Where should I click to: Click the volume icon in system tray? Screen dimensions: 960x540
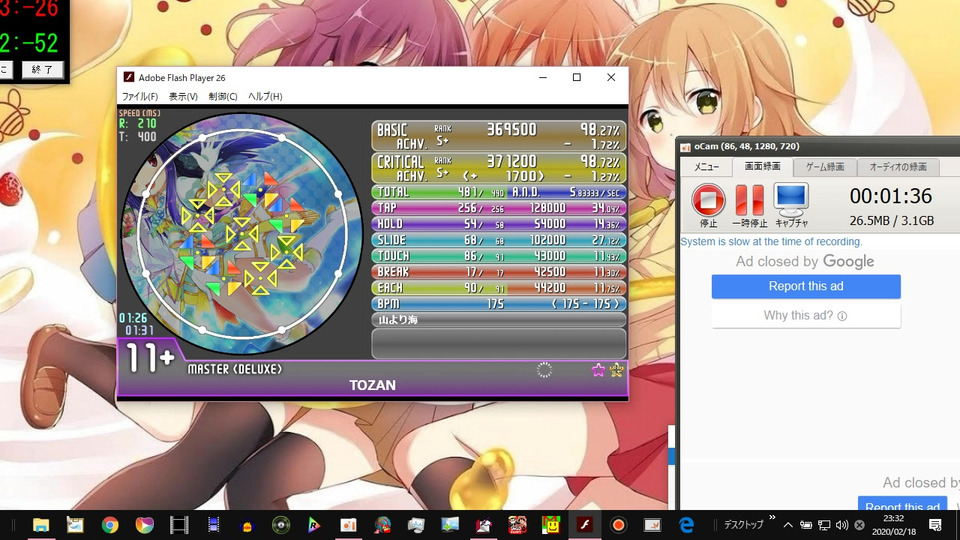(x=842, y=525)
